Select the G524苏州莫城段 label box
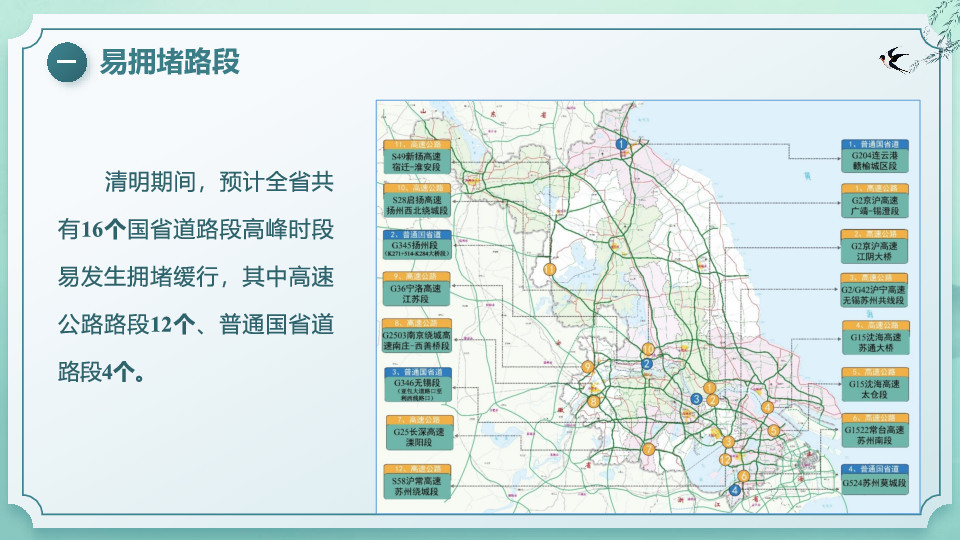The width and height of the screenshot is (960, 540). click(874, 479)
